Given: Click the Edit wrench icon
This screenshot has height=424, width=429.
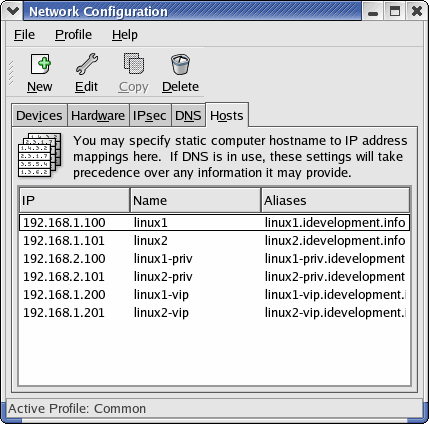Looking at the screenshot, I should 87,64.
